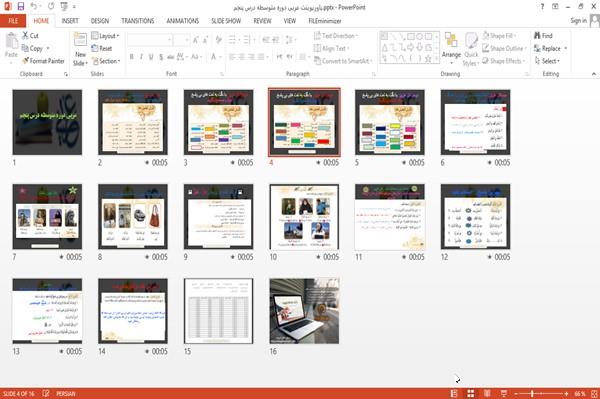
Task: Insert a New Slide
Action: click(x=80, y=49)
